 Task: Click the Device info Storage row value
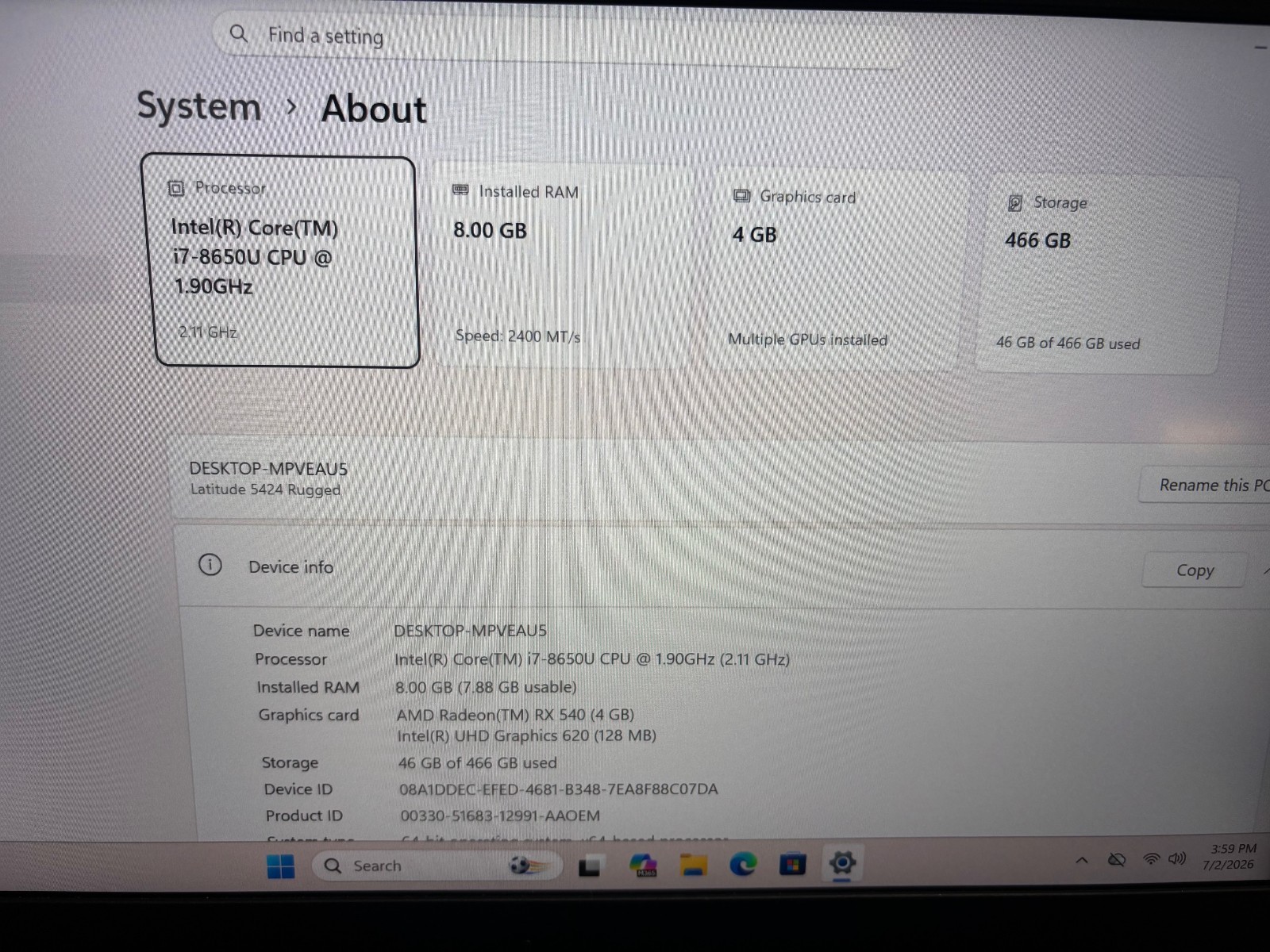(478, 763)
